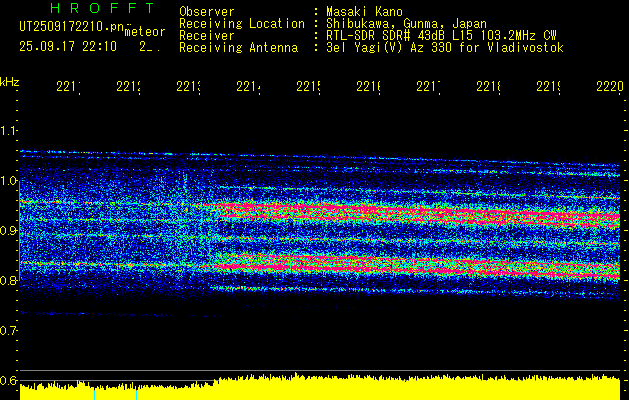Select the 3el Yagi antenna description

click(x=445, y=47)
